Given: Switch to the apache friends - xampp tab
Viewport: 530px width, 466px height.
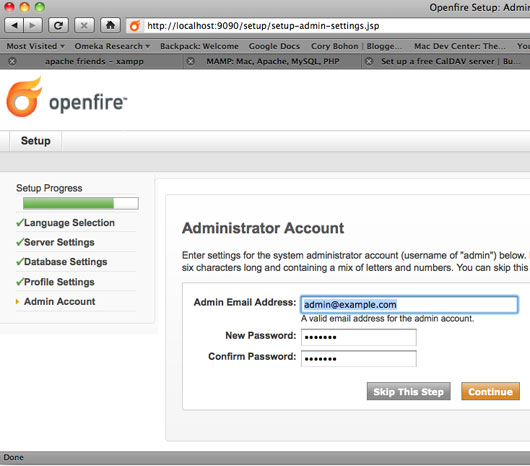Looking at the screenshot, I should pyautogui.click(x=94, y=61).
